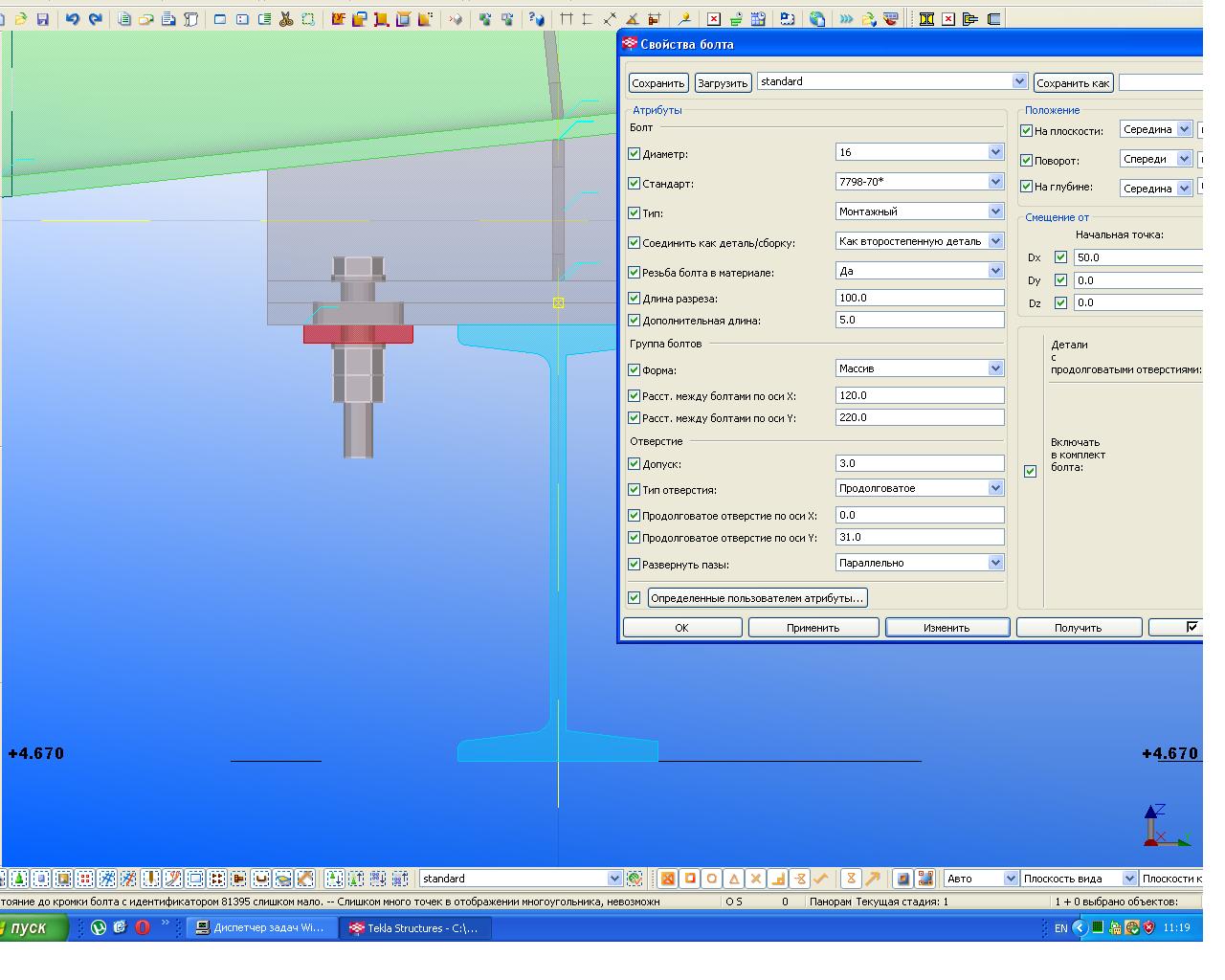The image size is (1225, 980).
Task: Click the globe icon in top toolbar
Action: (816, 19)
